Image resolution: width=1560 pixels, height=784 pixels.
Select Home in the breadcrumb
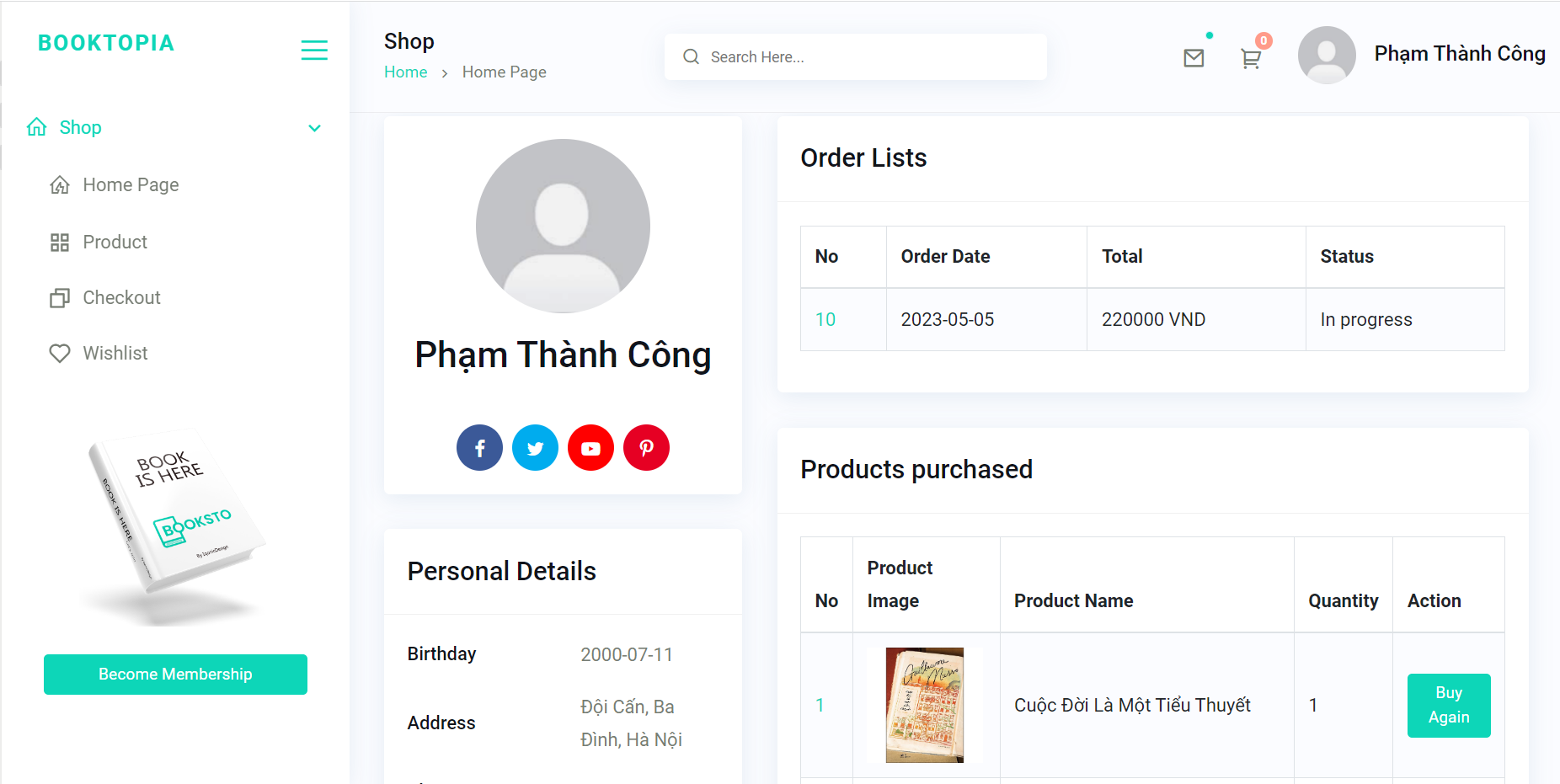[405, 72]
